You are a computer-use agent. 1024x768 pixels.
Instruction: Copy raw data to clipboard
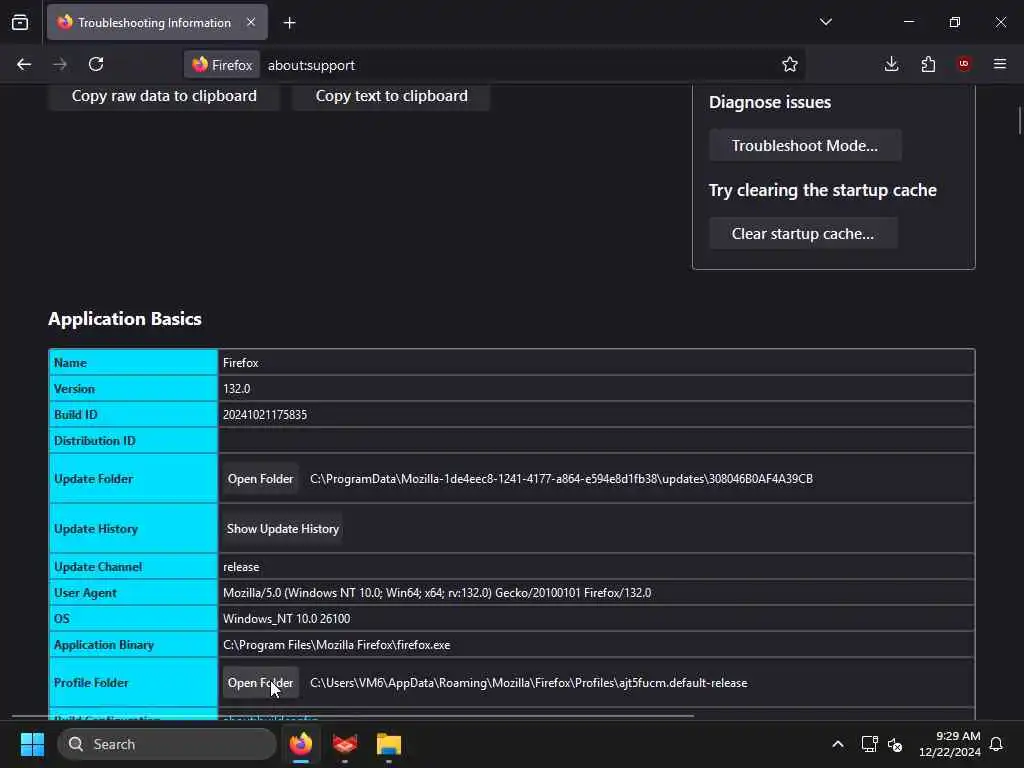[164, 96]
